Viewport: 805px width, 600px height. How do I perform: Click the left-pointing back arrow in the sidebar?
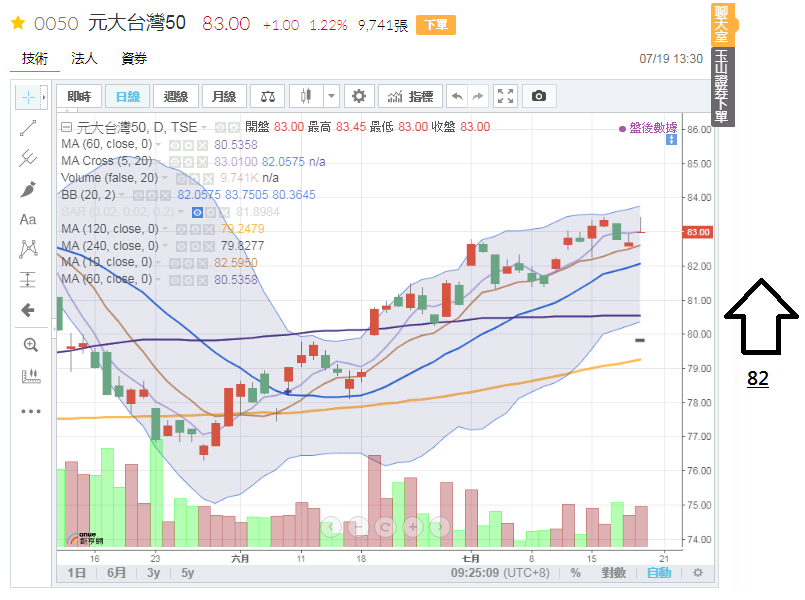[x=28, y=310]
